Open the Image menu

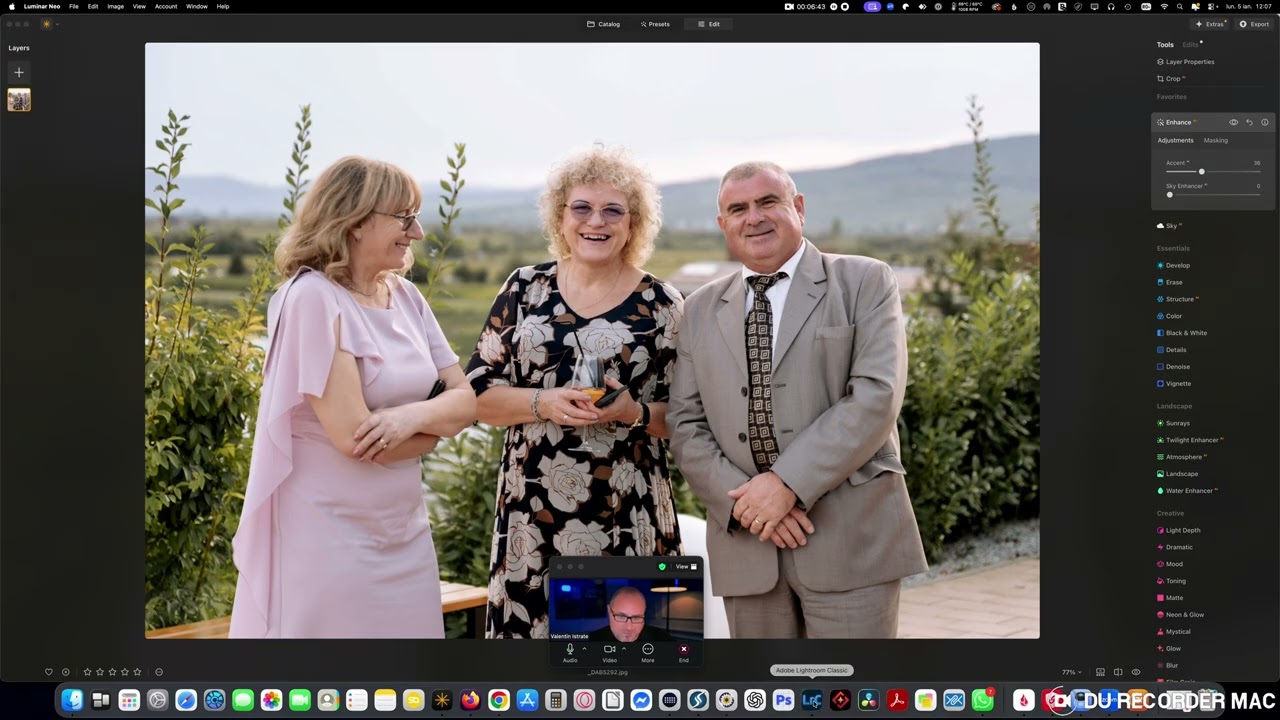click(116, 6)
